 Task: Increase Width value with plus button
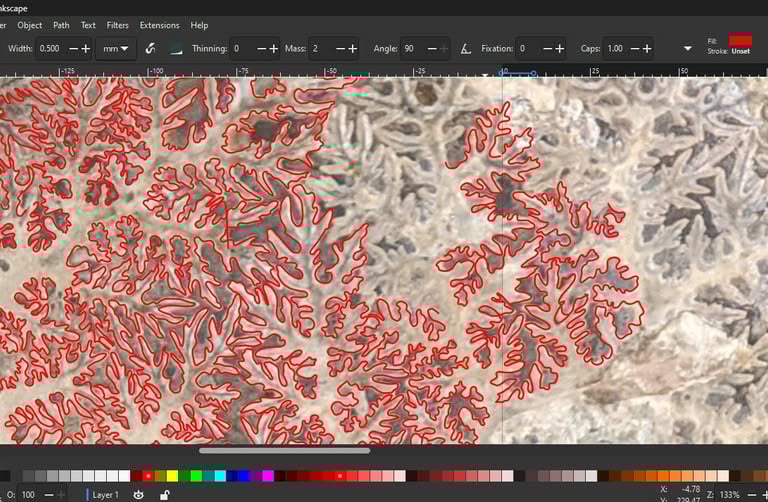[x=86, y=48]
